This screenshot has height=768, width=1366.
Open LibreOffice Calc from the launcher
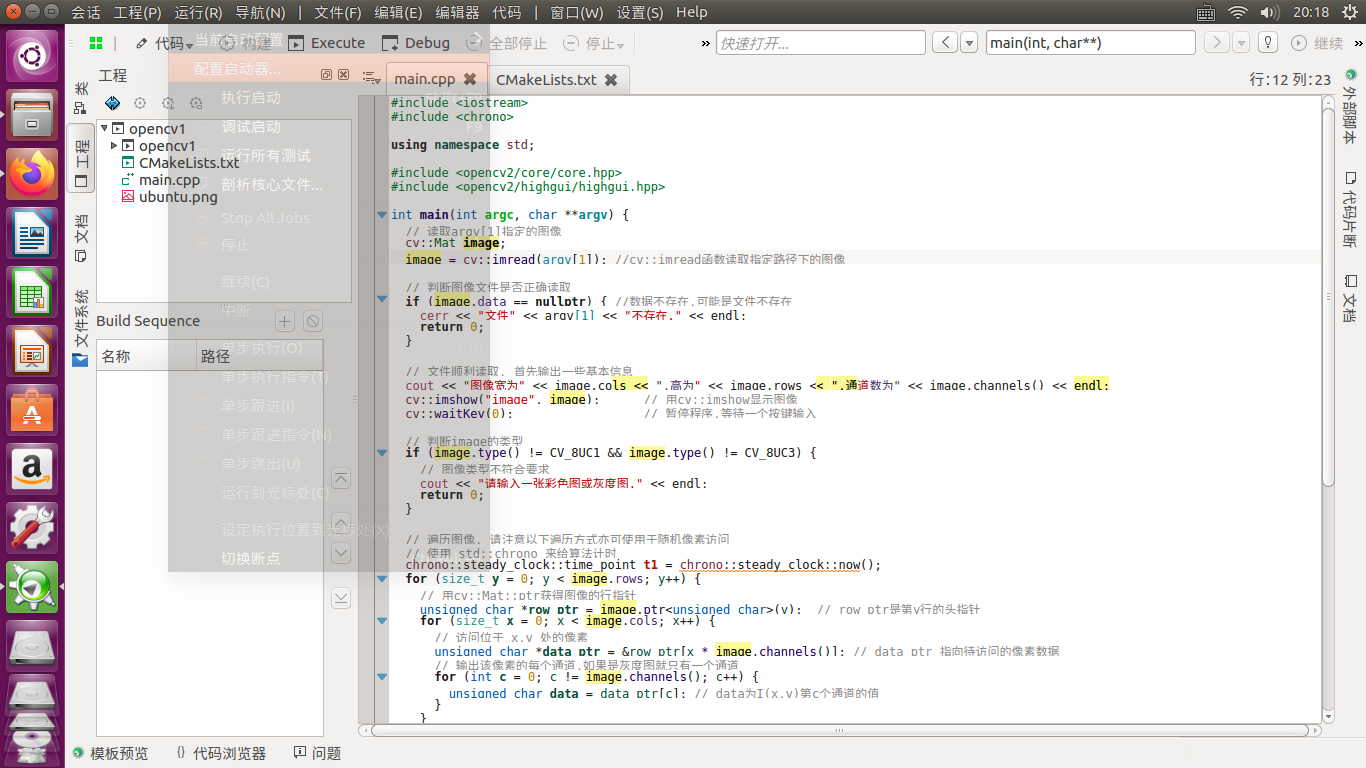tap(32, 294)
